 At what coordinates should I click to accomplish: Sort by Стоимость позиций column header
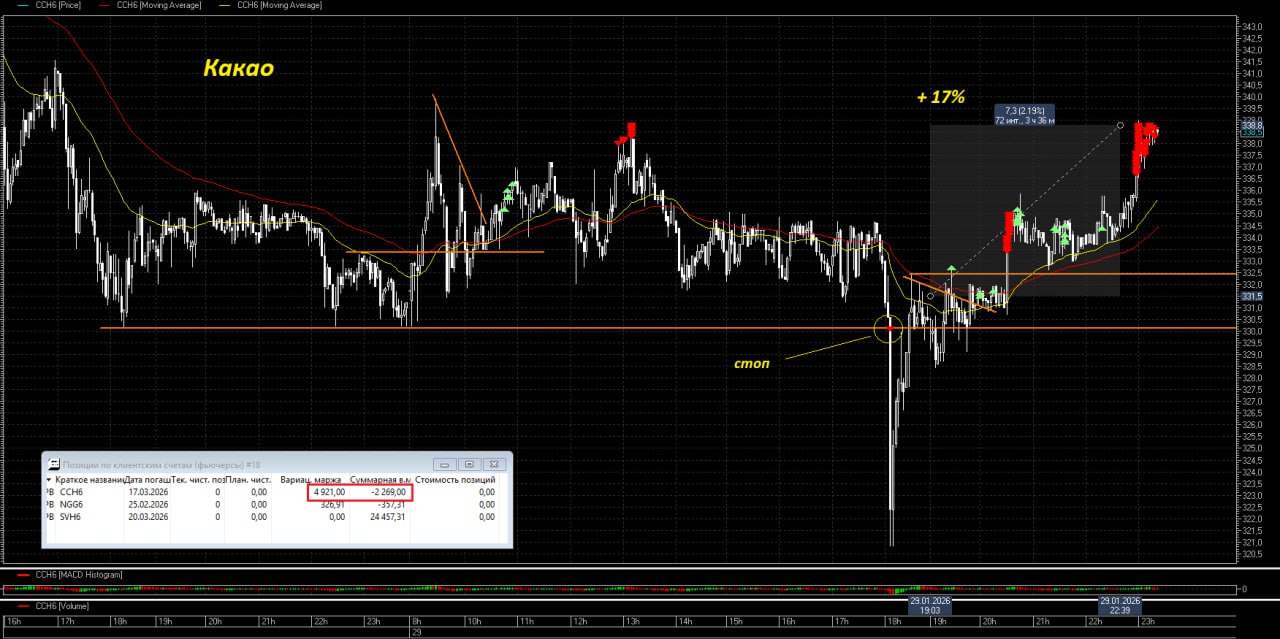455,480
